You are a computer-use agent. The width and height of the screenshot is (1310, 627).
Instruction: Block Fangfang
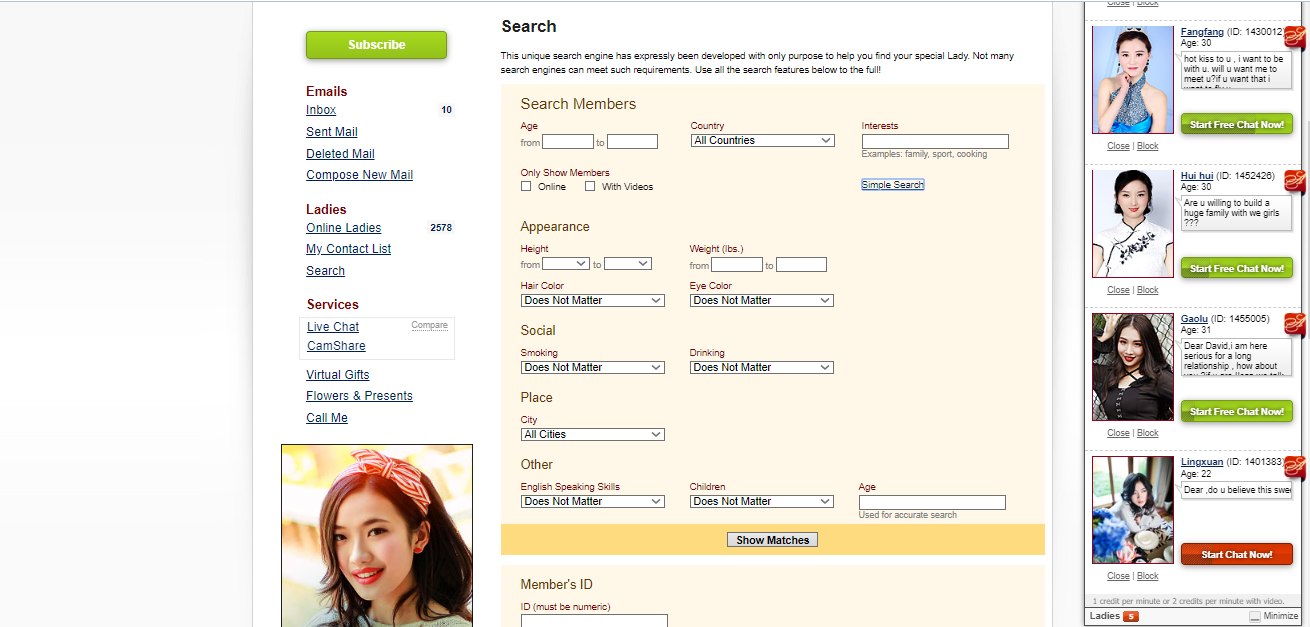1148,146
